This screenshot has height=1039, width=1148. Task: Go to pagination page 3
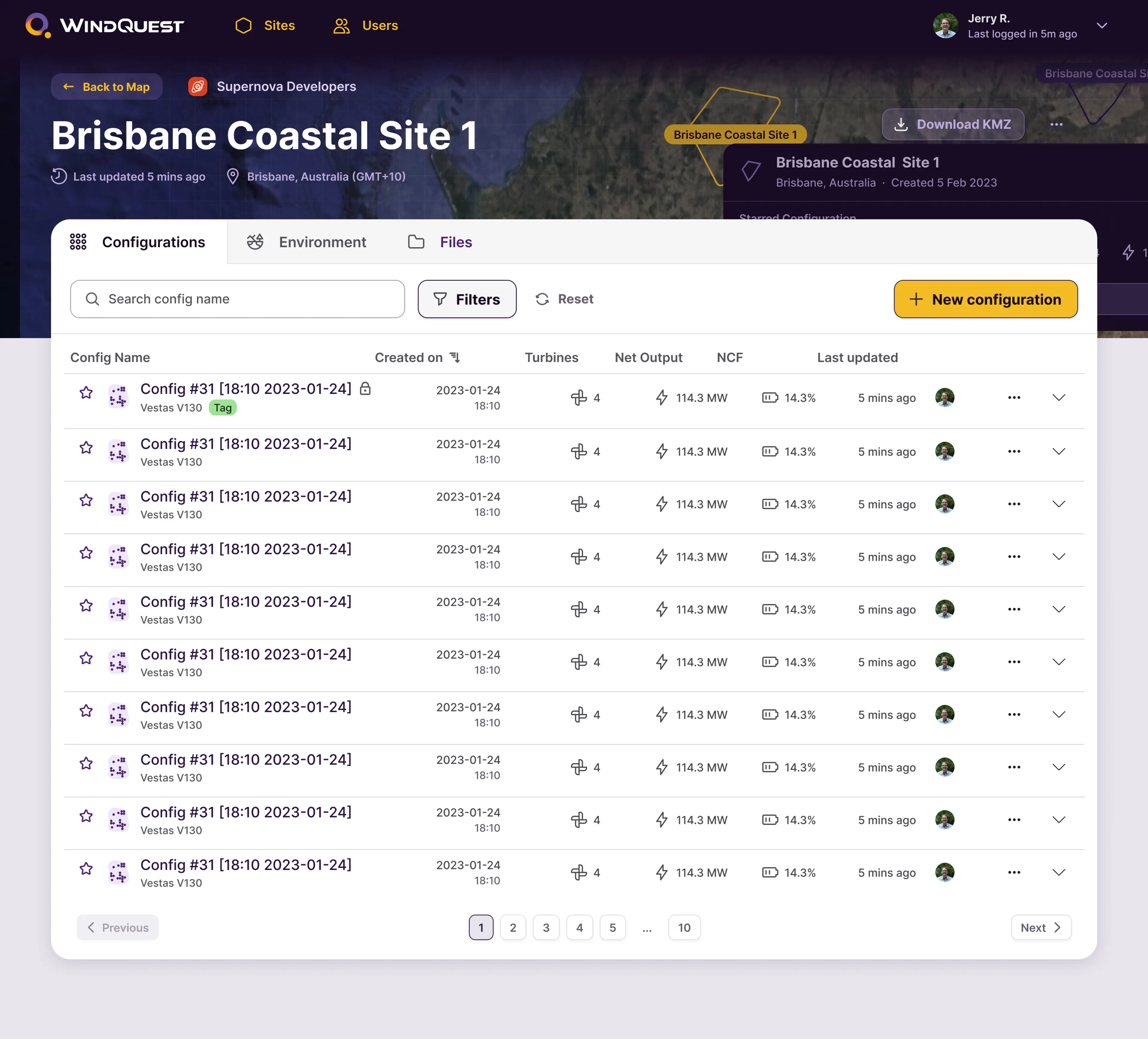point(546,927)
